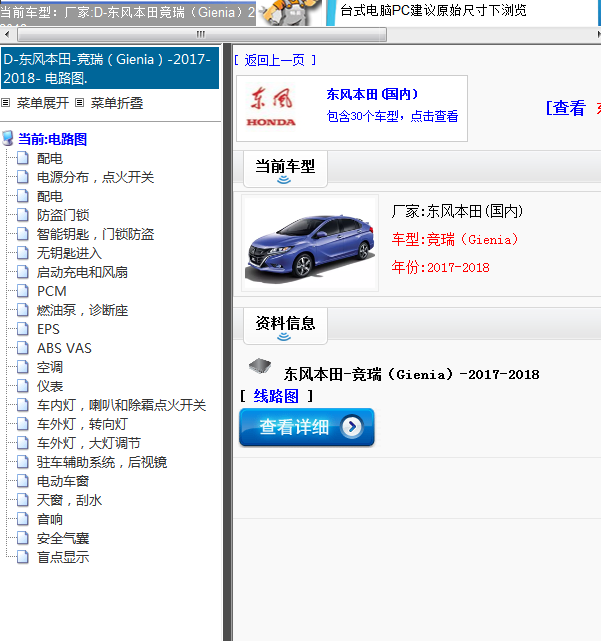Click the 年份:2017-2018 text

440,267
